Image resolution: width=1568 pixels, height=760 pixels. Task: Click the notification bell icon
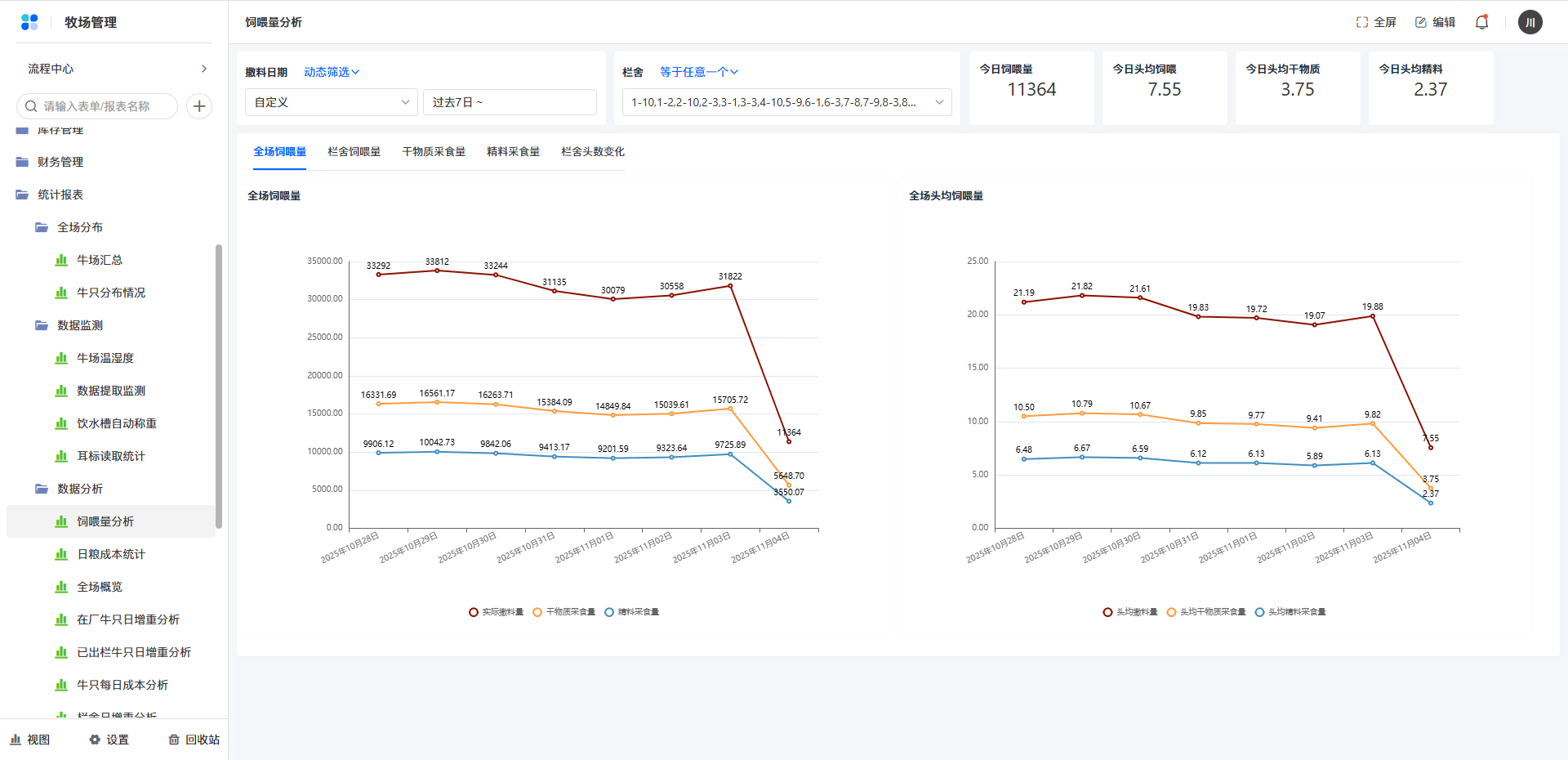point(1481,22)
